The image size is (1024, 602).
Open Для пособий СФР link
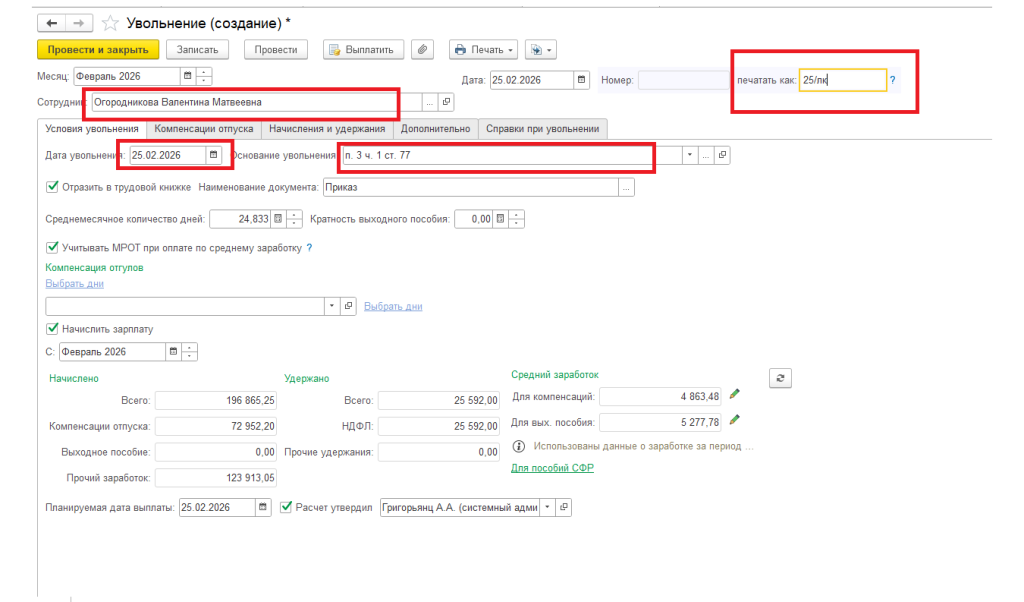tap(552, 467)
